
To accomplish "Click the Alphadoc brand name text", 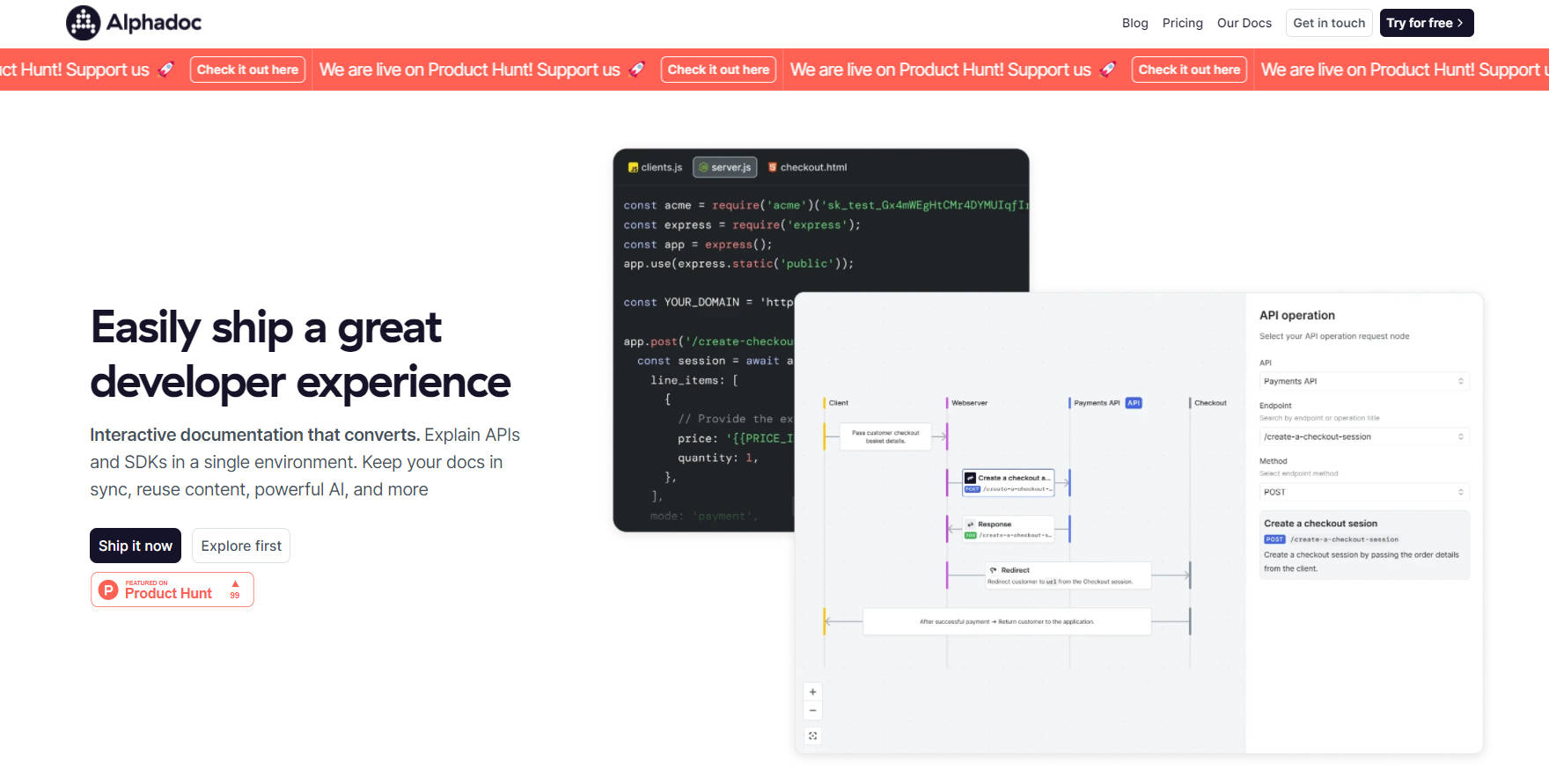I will [154, 23].
